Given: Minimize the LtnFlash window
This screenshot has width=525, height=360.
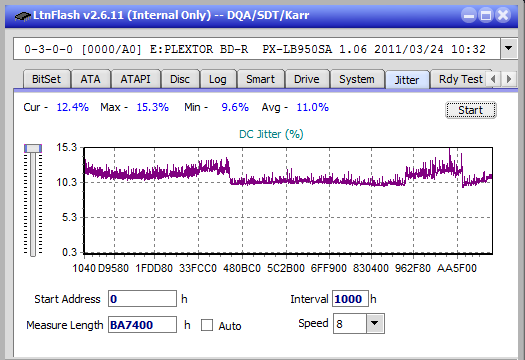Looking at the screenshot, I should (x=469, y=15).
